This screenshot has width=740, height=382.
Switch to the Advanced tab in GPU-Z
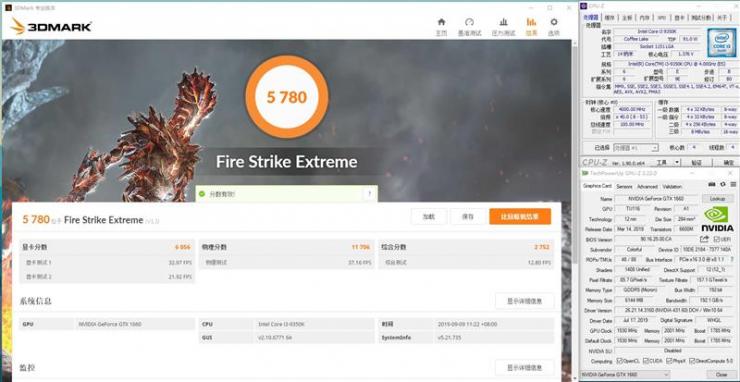[x=647, y=187]
